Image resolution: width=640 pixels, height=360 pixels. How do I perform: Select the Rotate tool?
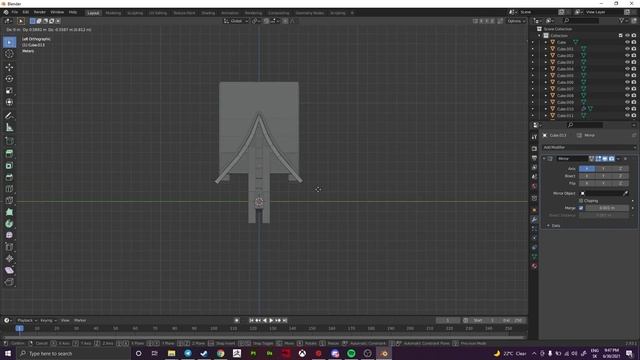[9, 79]
